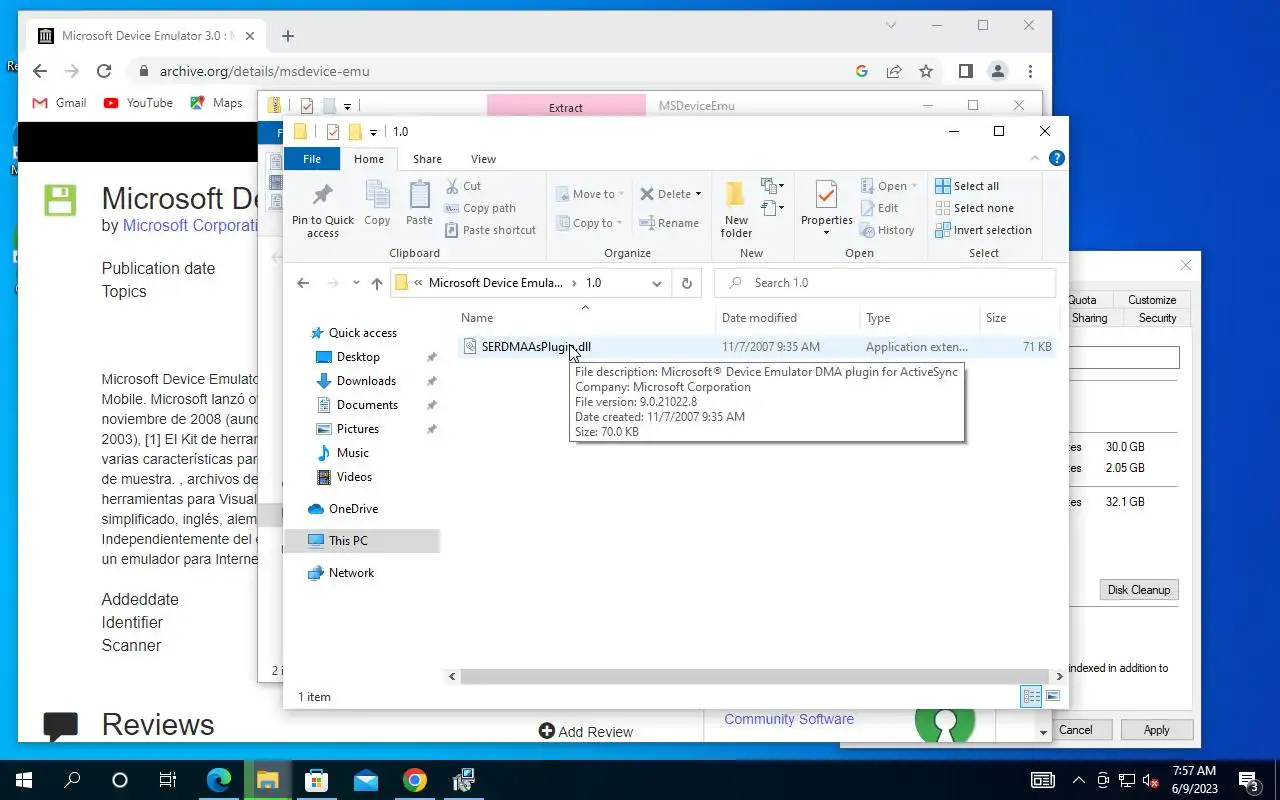The width and height of the screenshot is (1280, 800).
Task: Click Select all in Select group
Action: point(966,186)
